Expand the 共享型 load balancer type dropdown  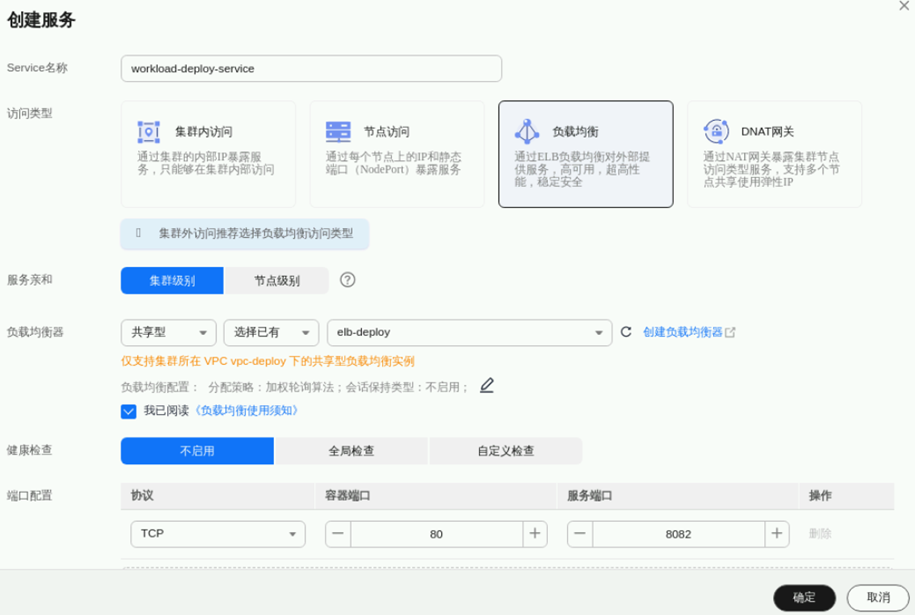168,332
